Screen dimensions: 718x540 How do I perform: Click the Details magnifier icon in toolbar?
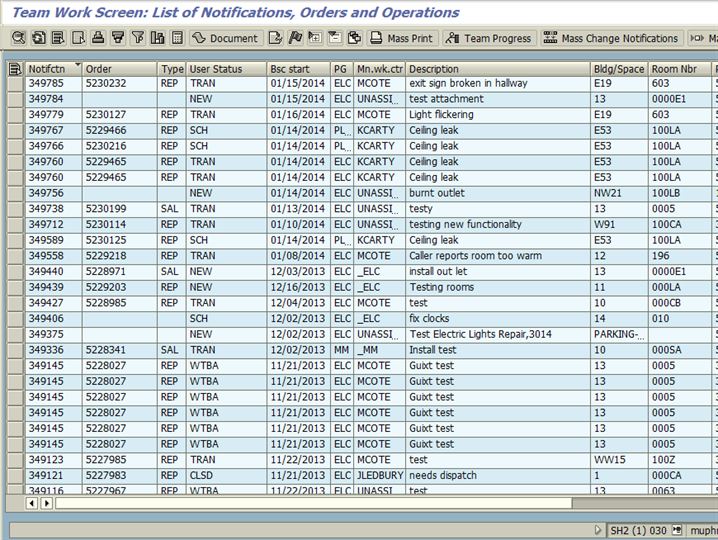tap(18, 38)
